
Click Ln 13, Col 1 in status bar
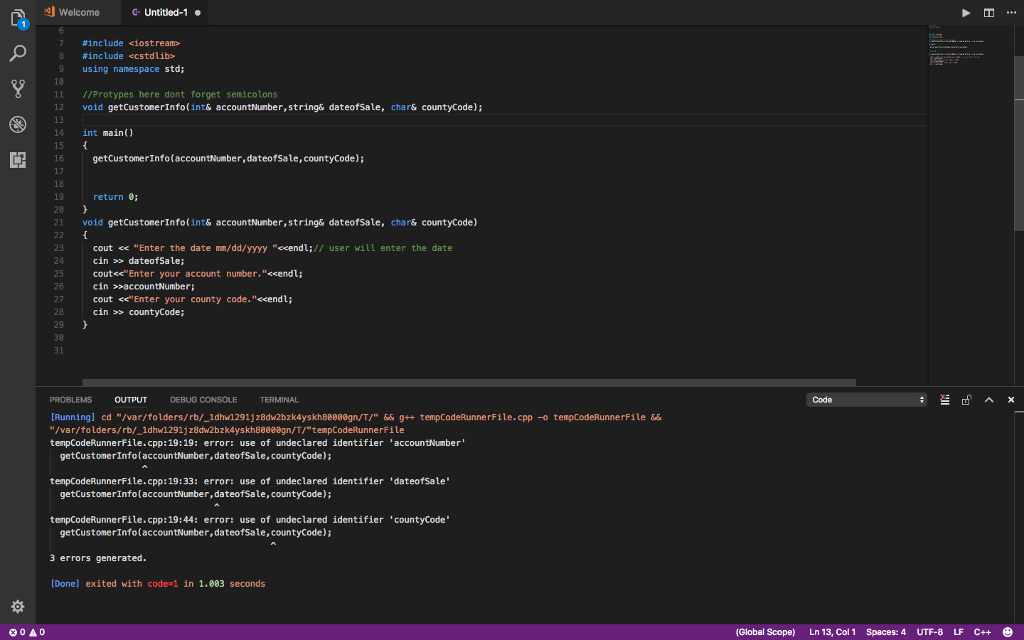(x=832, y=632)
